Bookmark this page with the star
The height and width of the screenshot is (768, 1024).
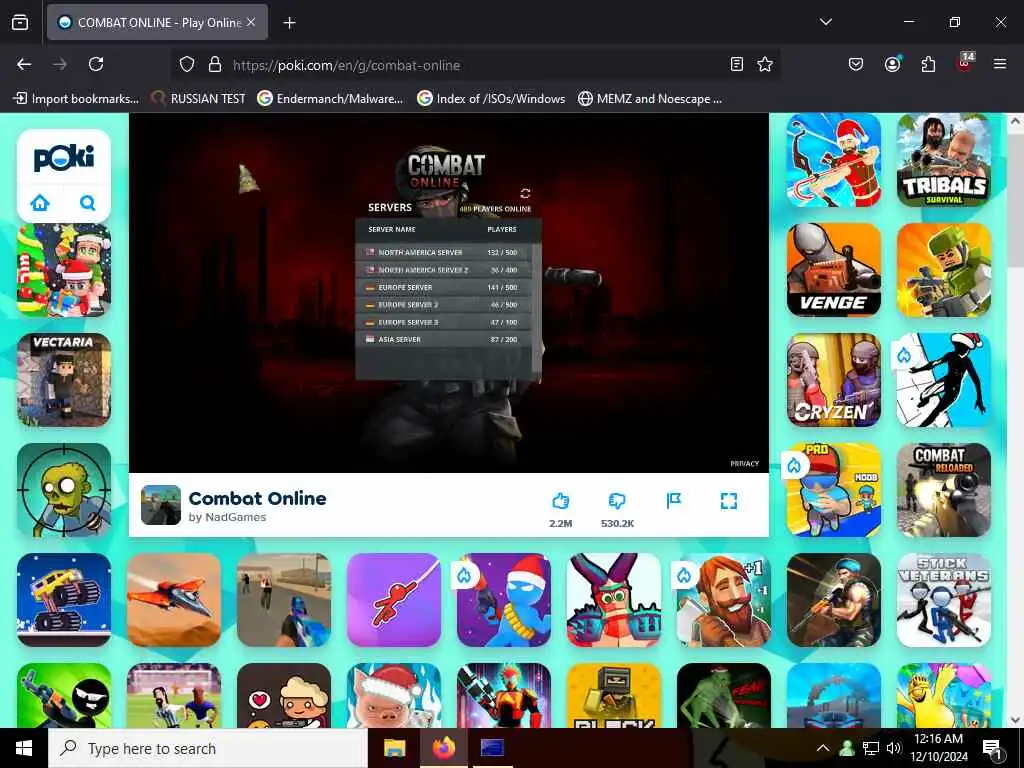click(765, 64)
